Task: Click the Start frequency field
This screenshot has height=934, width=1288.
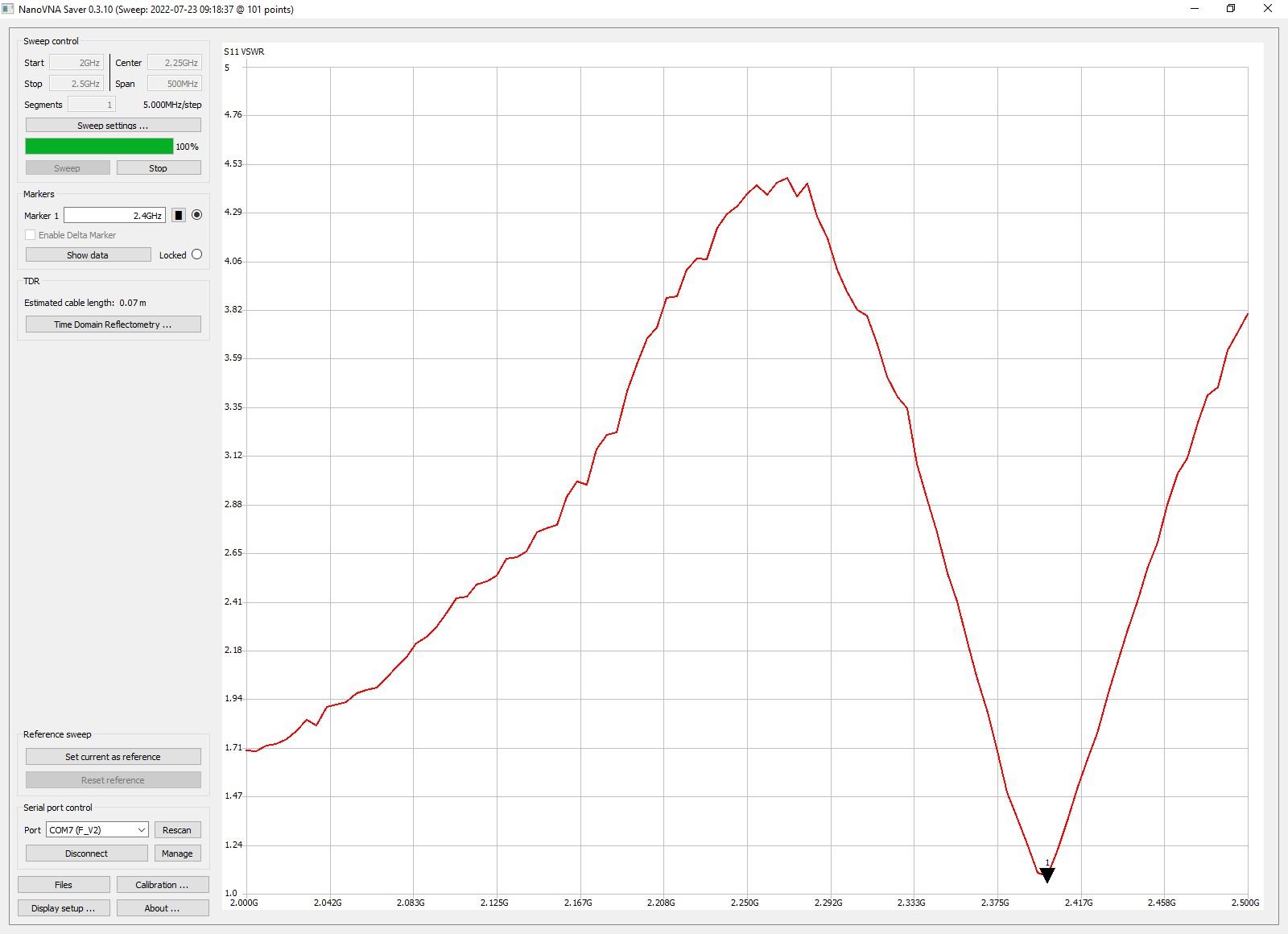Action: pos(76,62)
